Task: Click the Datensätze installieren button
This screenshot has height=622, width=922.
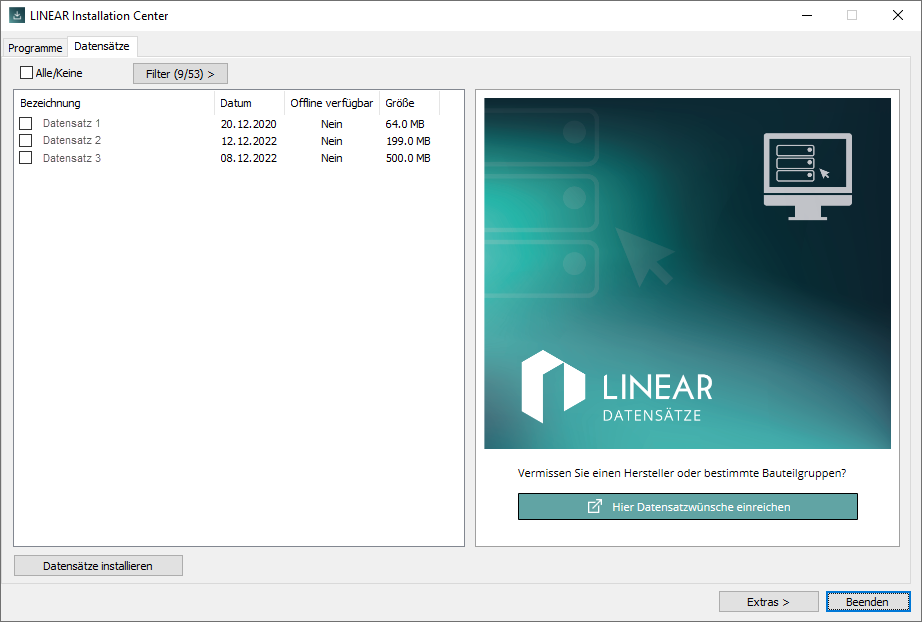Action: pos(98,566)
